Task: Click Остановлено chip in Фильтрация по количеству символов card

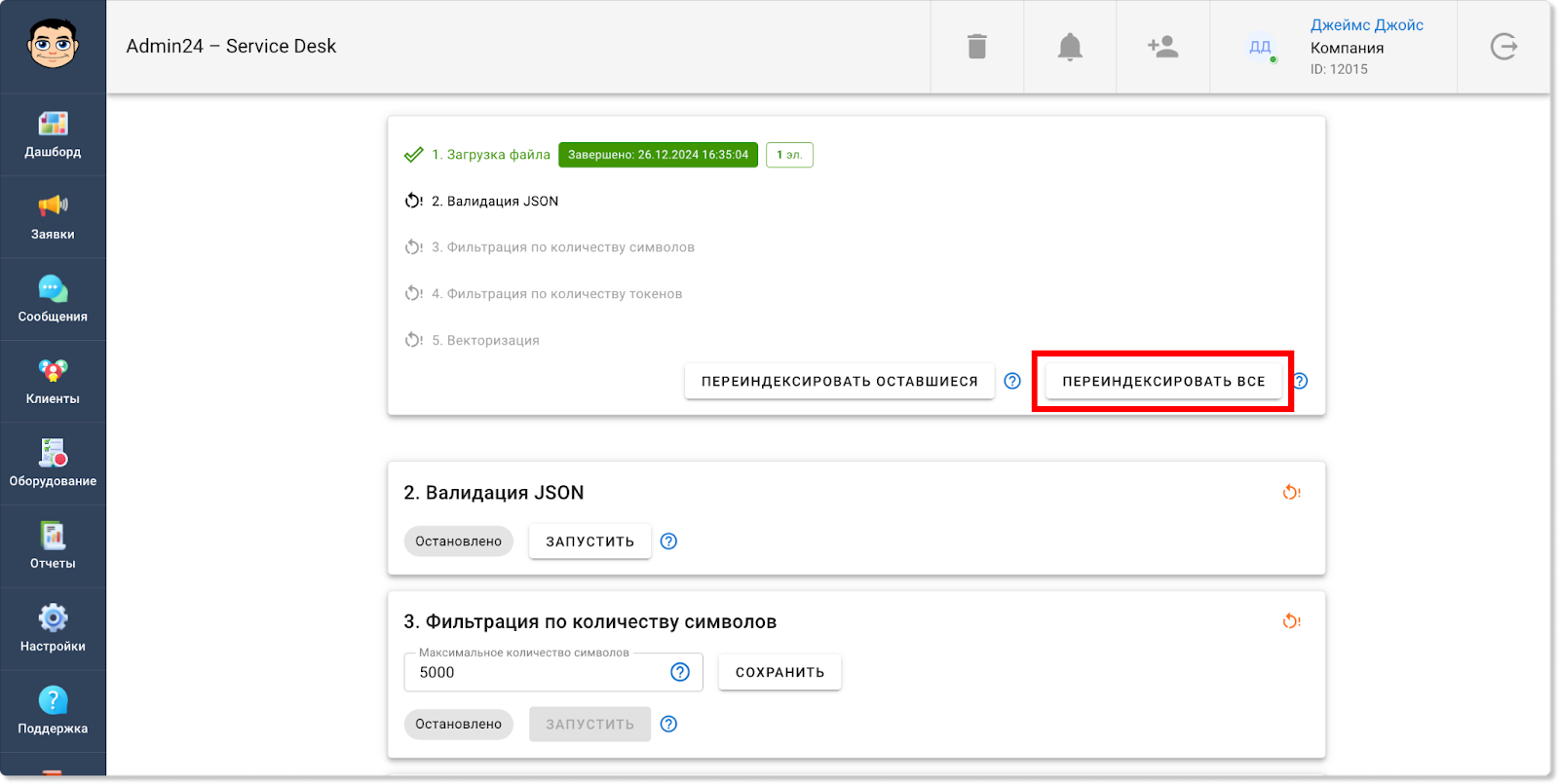Action: click(x=459, y=725)
